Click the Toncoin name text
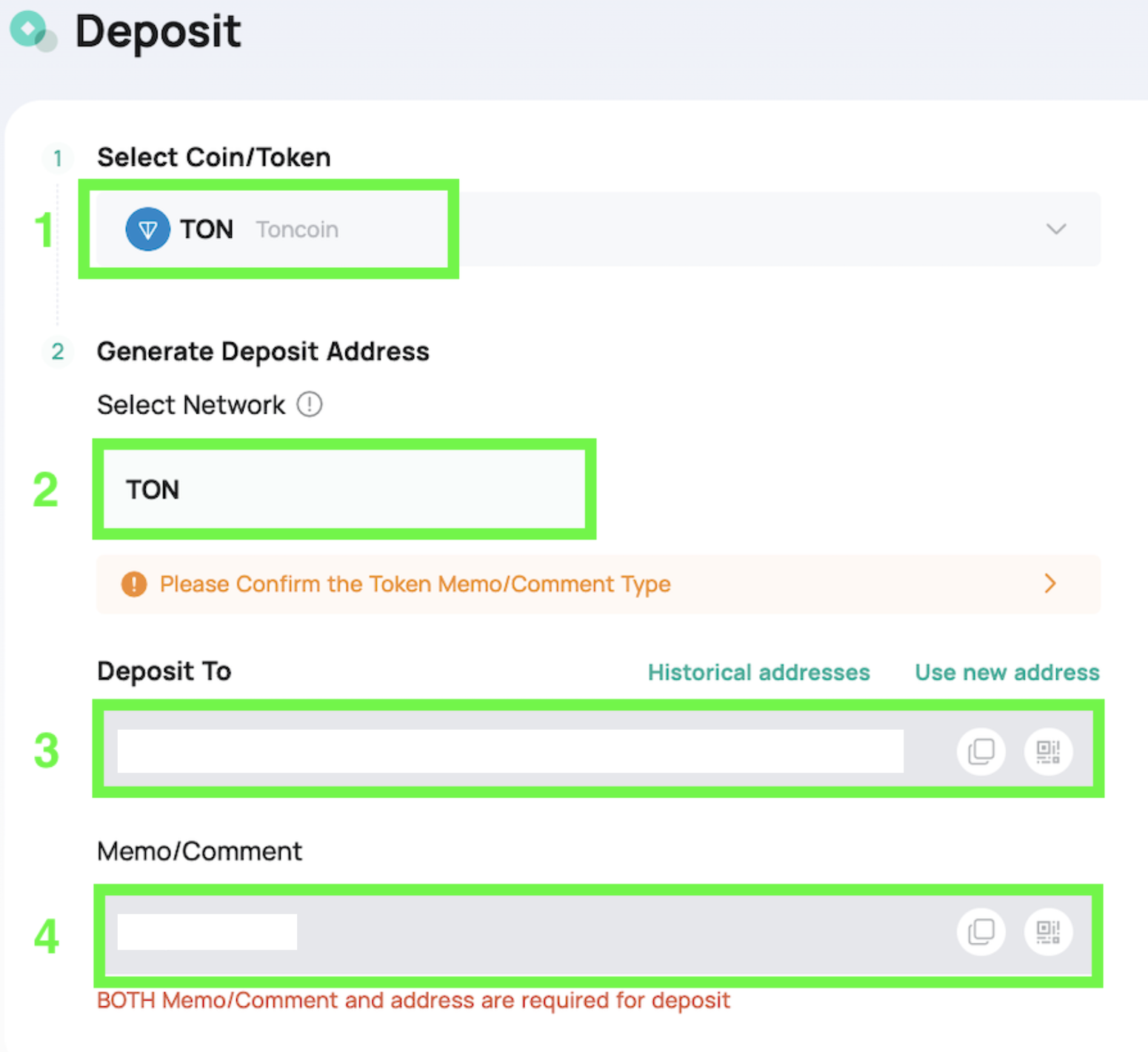1148x1052 pixels. [x=297, y=230]
